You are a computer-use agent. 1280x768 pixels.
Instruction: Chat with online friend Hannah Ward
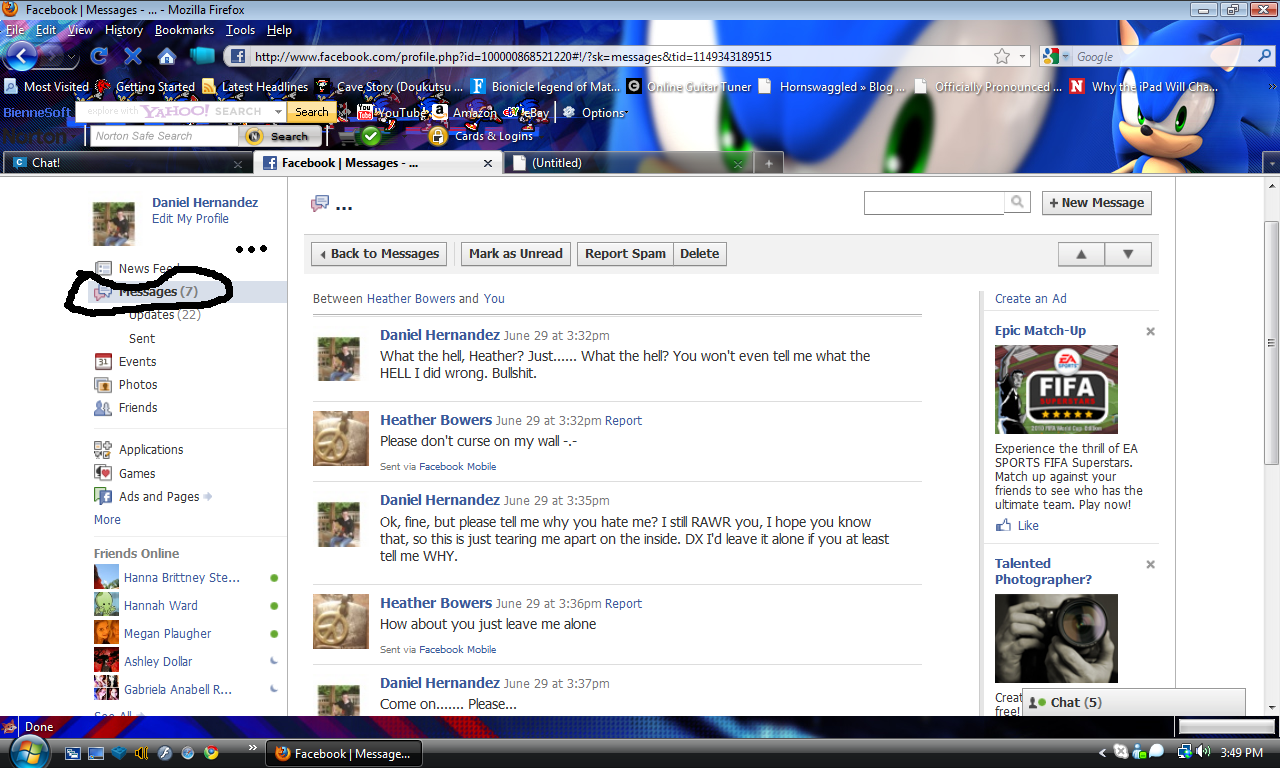tap(160, 605)
